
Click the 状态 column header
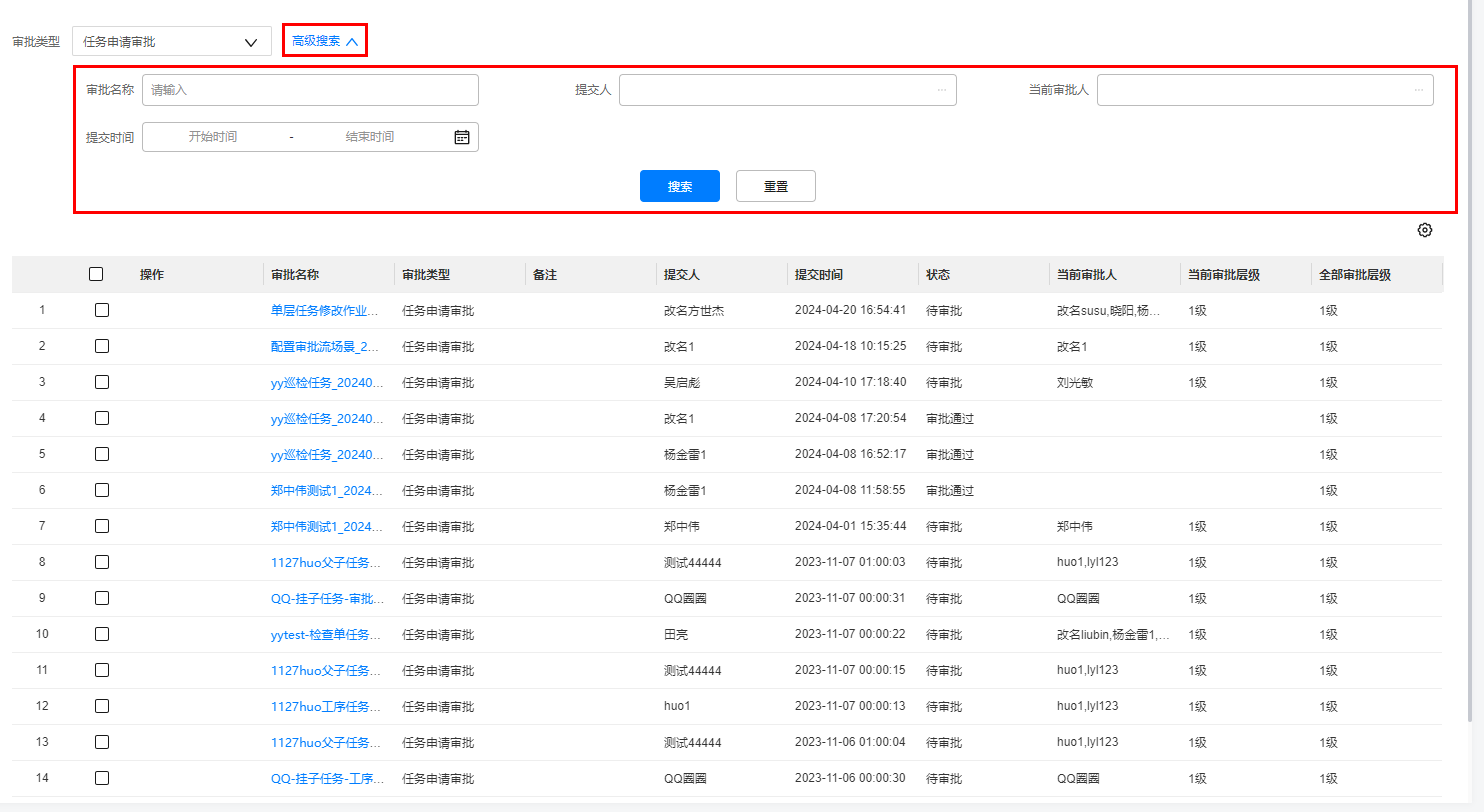[x=938, y=274]
